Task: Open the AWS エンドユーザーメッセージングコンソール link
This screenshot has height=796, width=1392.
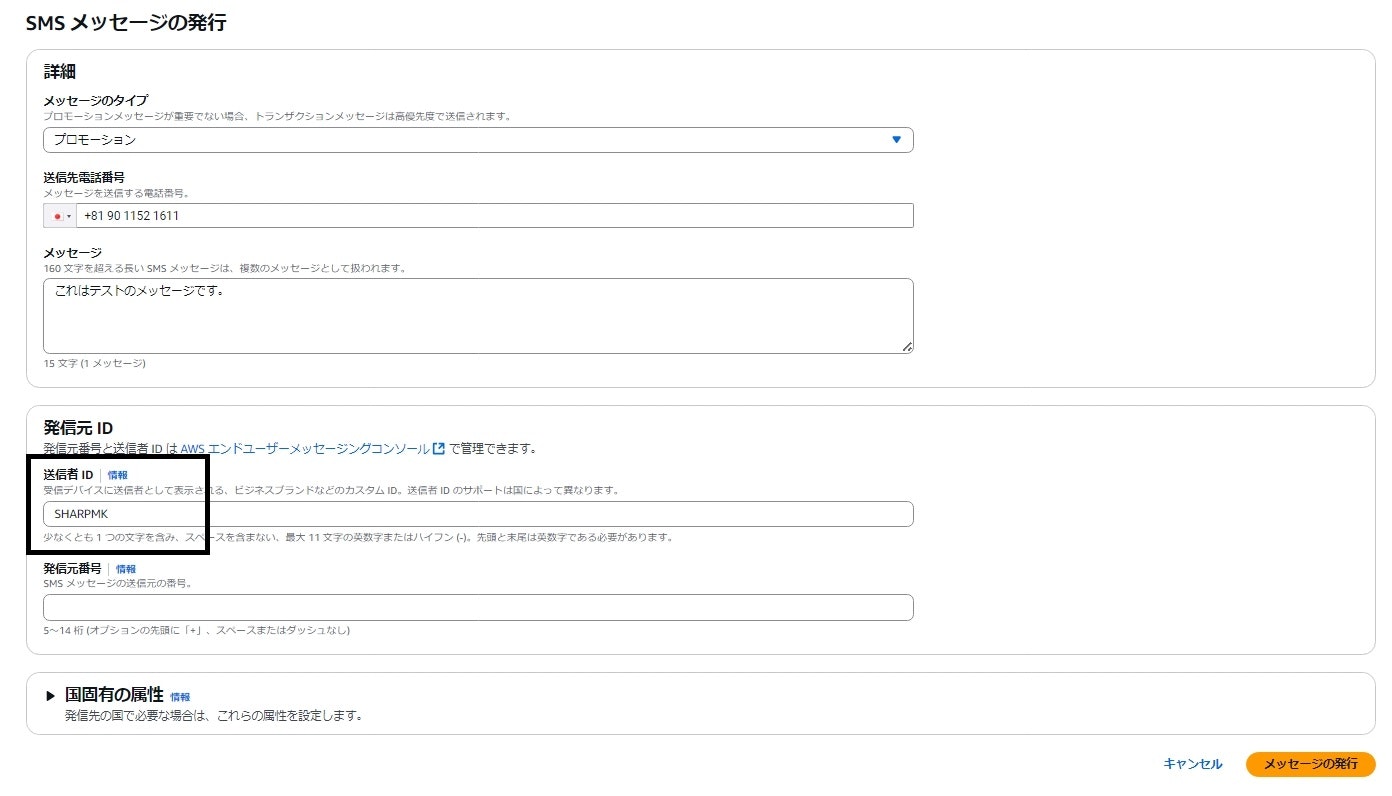Action: pos(305,449)
